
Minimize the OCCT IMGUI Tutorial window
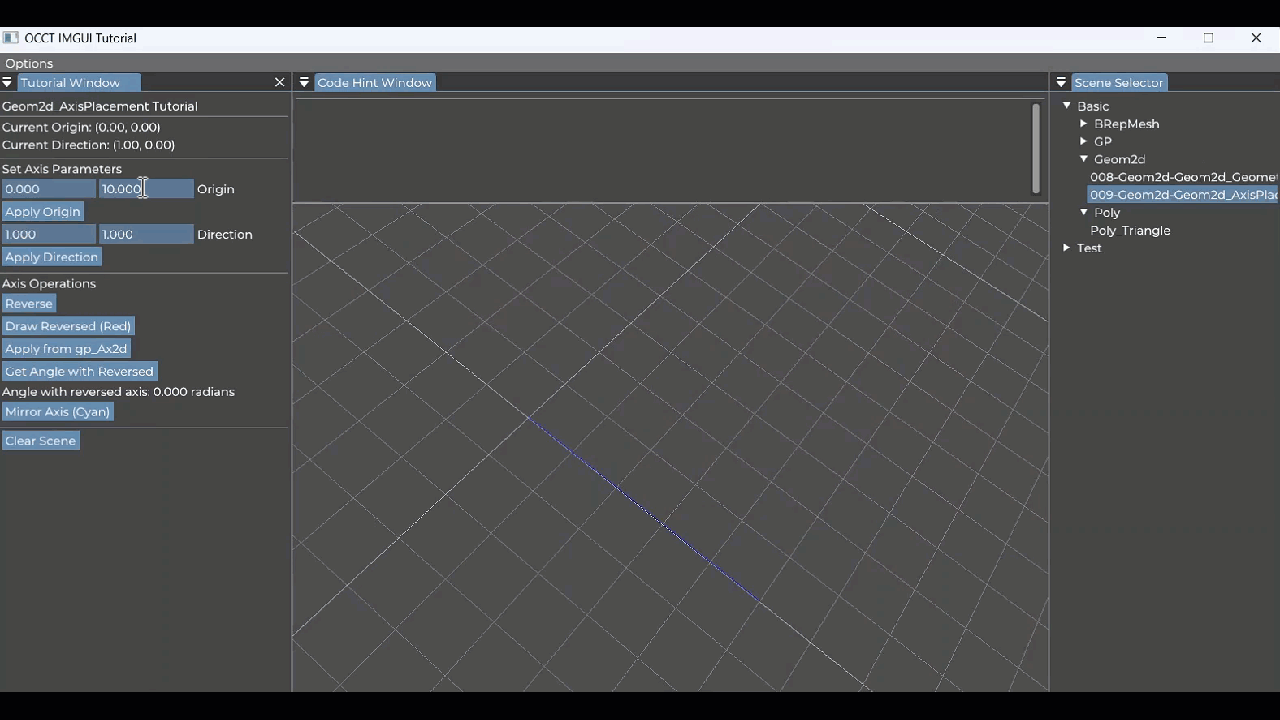click(1161, 38)
